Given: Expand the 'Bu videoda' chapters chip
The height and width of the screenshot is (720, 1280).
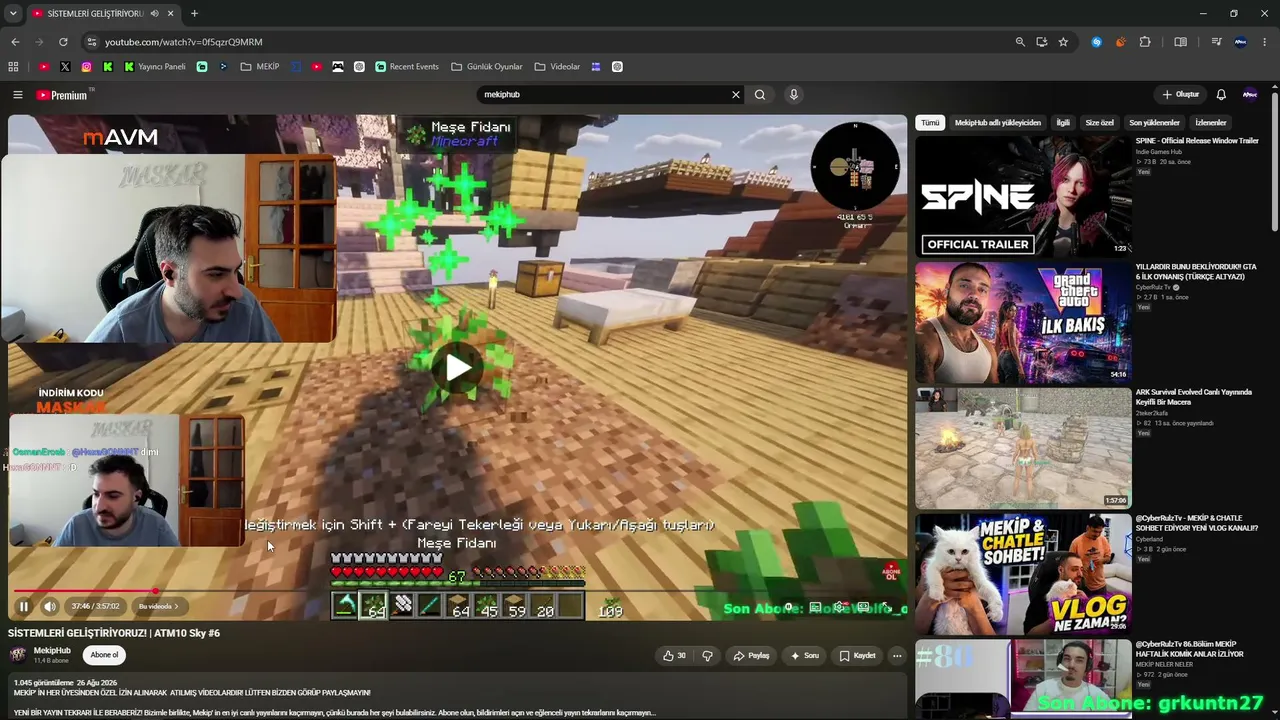Looking at the screenshot, I should click(159, 606).
